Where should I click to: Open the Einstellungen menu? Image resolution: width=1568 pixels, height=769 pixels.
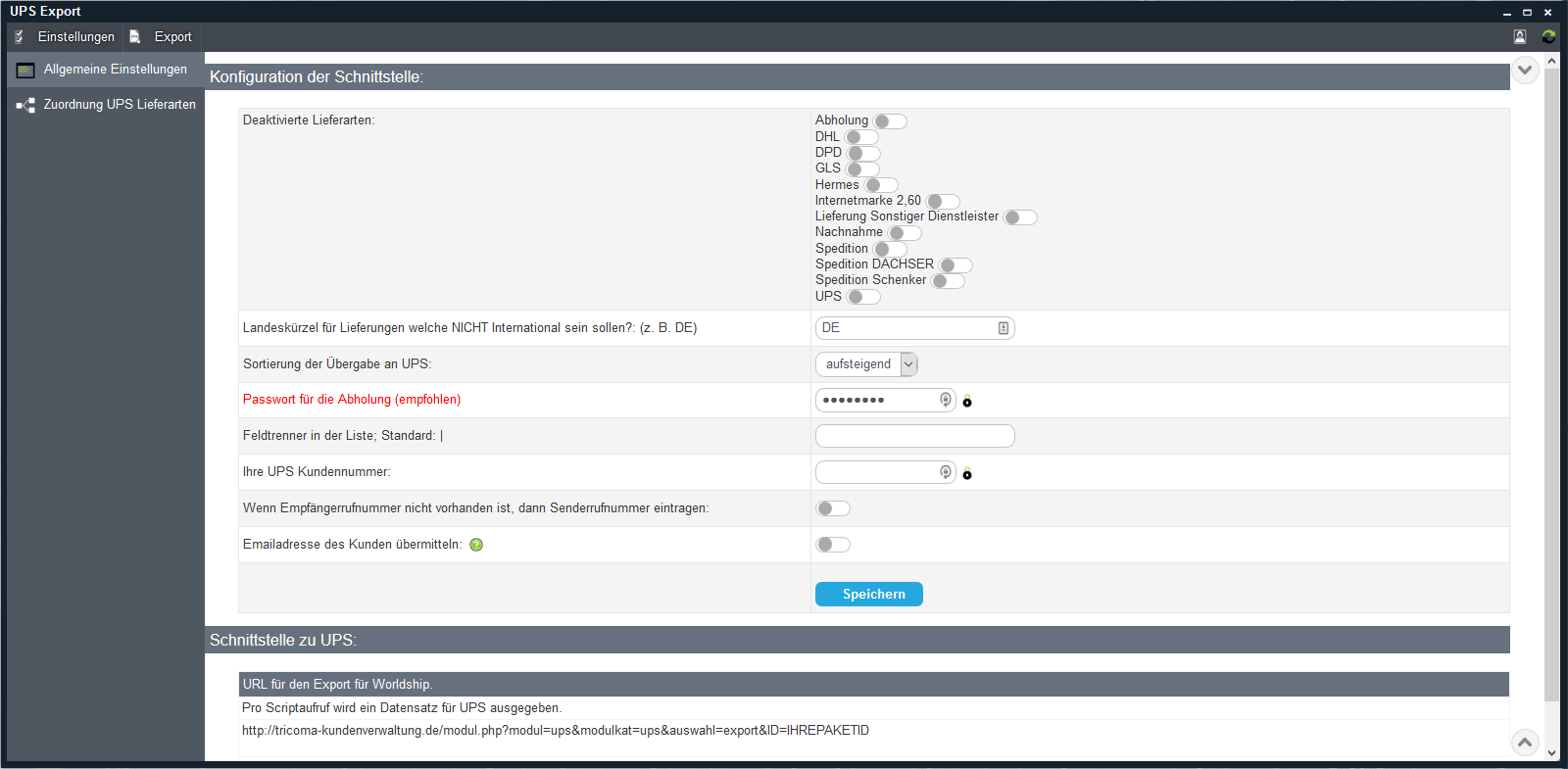[x=66, y=36]
